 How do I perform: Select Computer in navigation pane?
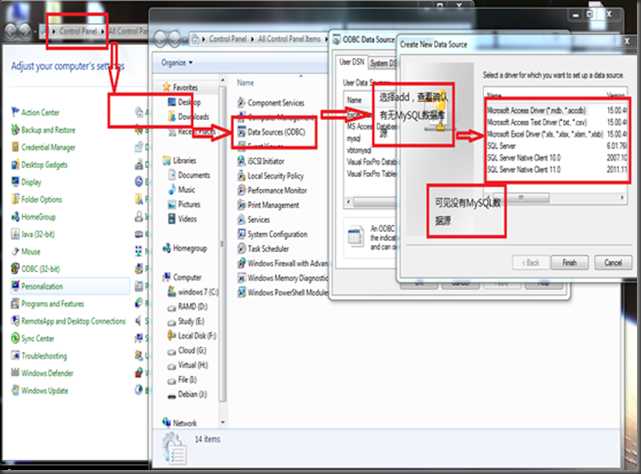(182, 277)
